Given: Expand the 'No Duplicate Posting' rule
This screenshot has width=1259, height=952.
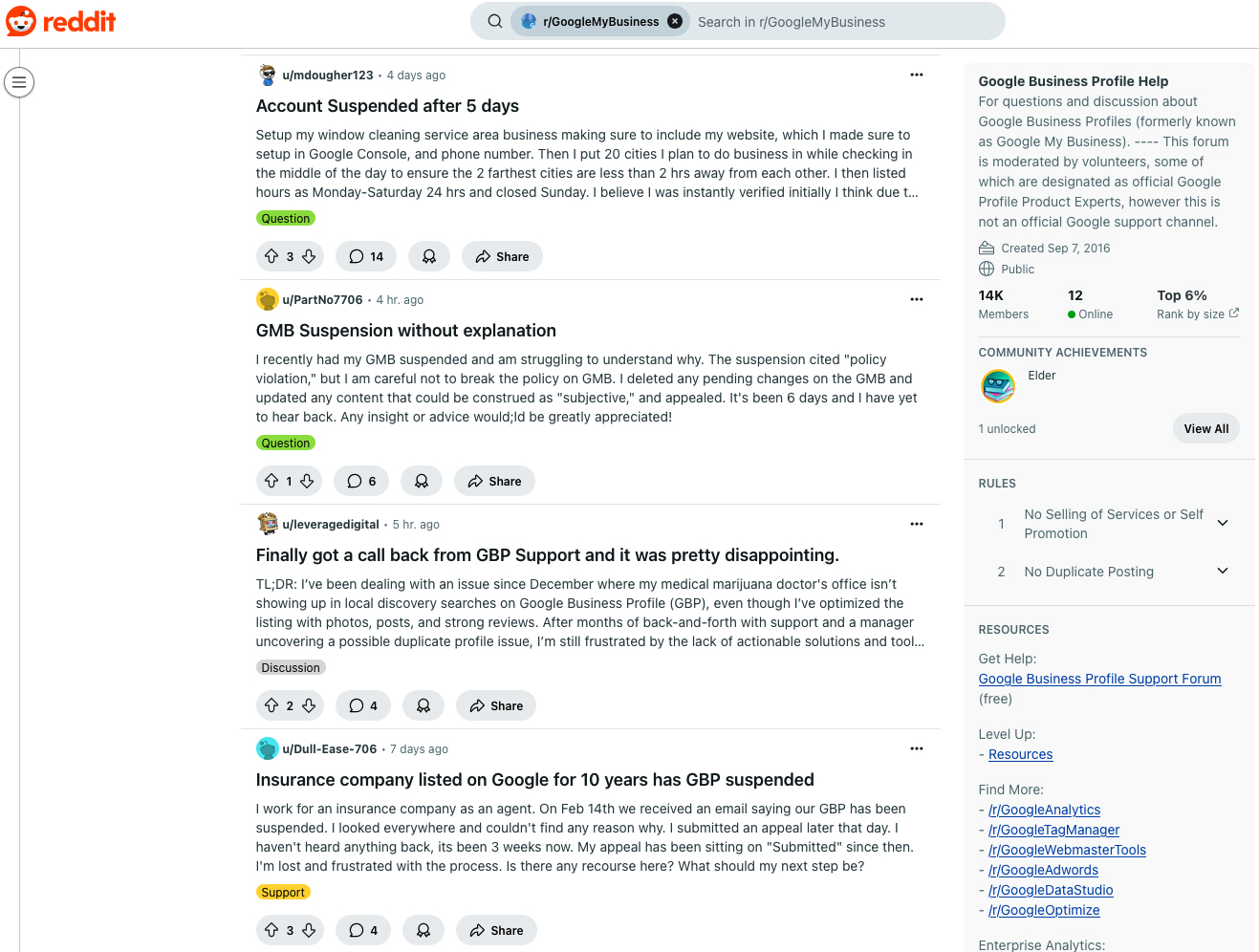Looking at the screenshot, I should [x=1222, y=571].
